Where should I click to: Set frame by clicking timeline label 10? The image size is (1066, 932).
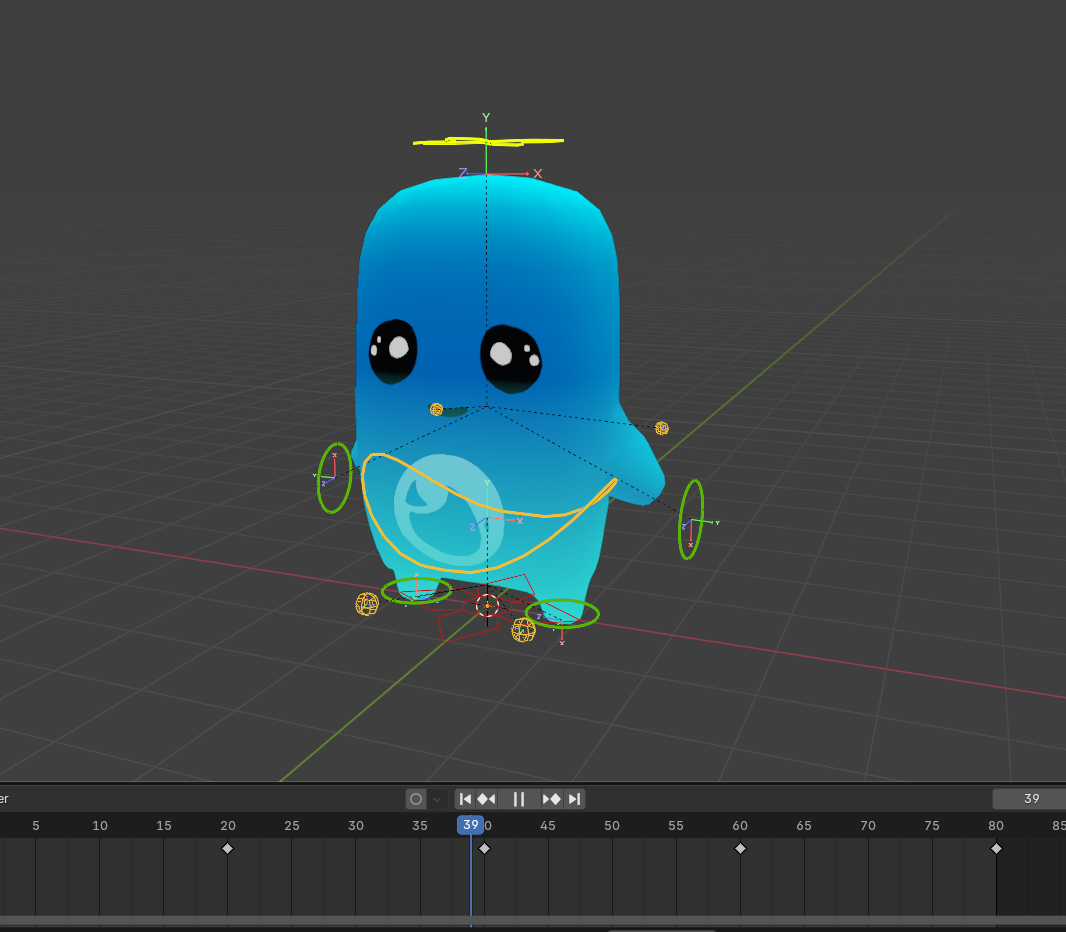(100, 825)
